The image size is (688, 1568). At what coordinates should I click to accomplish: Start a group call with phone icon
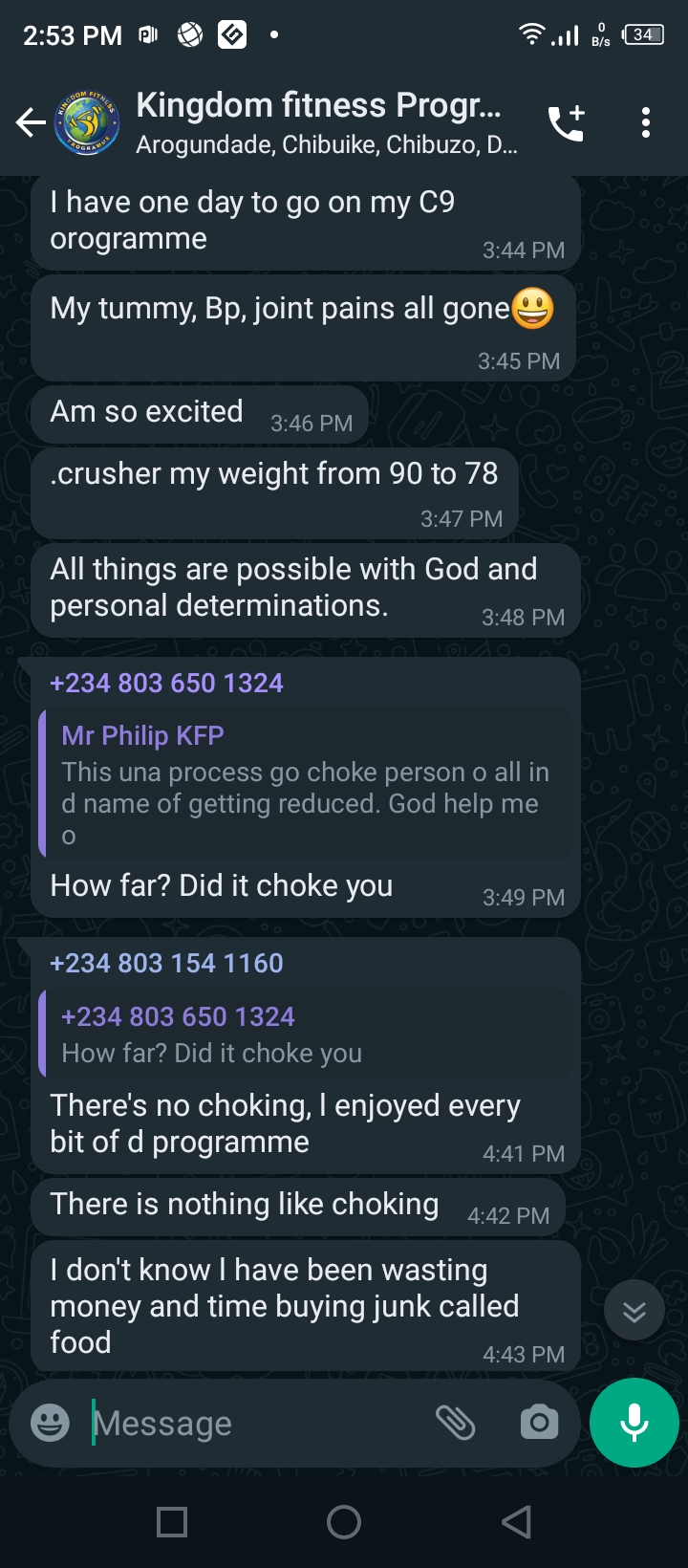coord(566,122)
